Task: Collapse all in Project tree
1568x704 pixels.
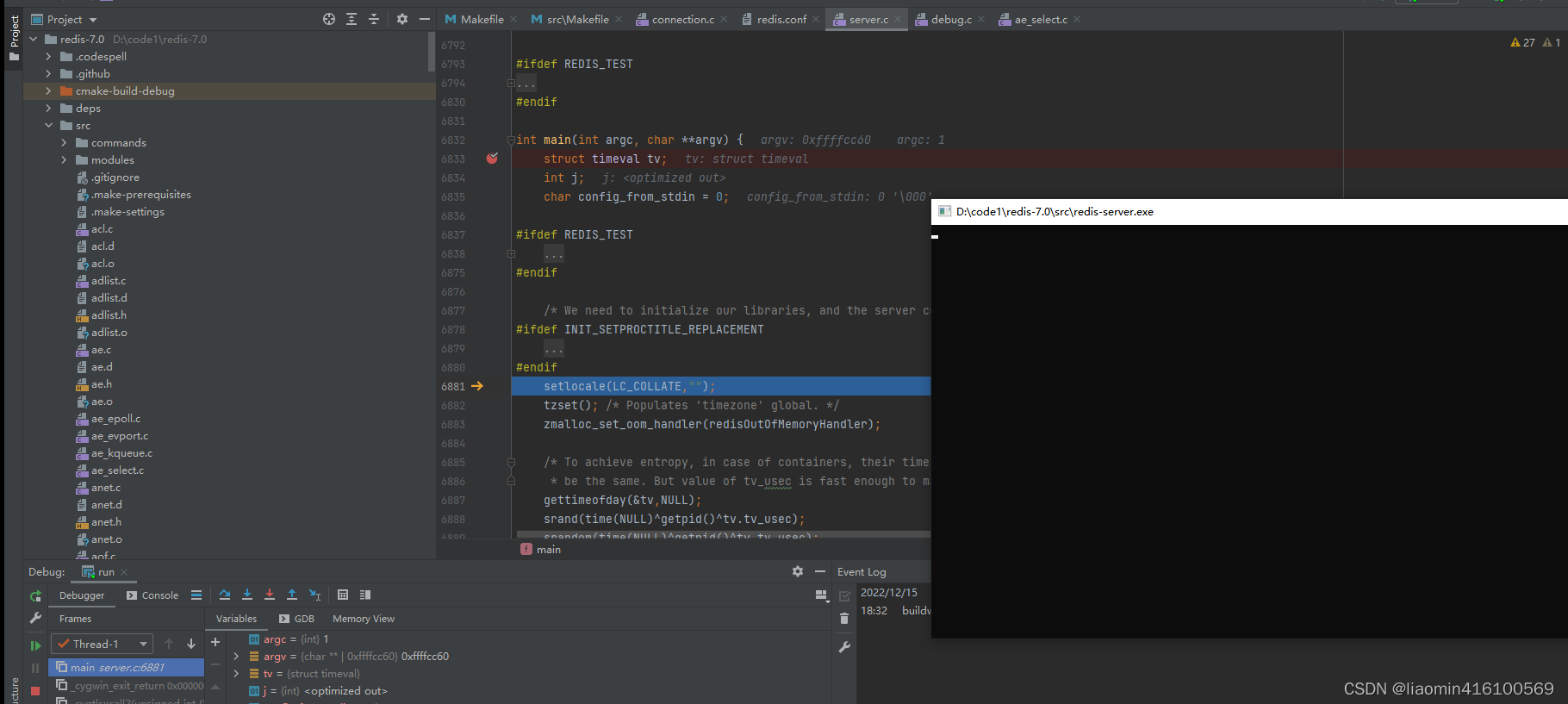Action: (x=374, y=19)
